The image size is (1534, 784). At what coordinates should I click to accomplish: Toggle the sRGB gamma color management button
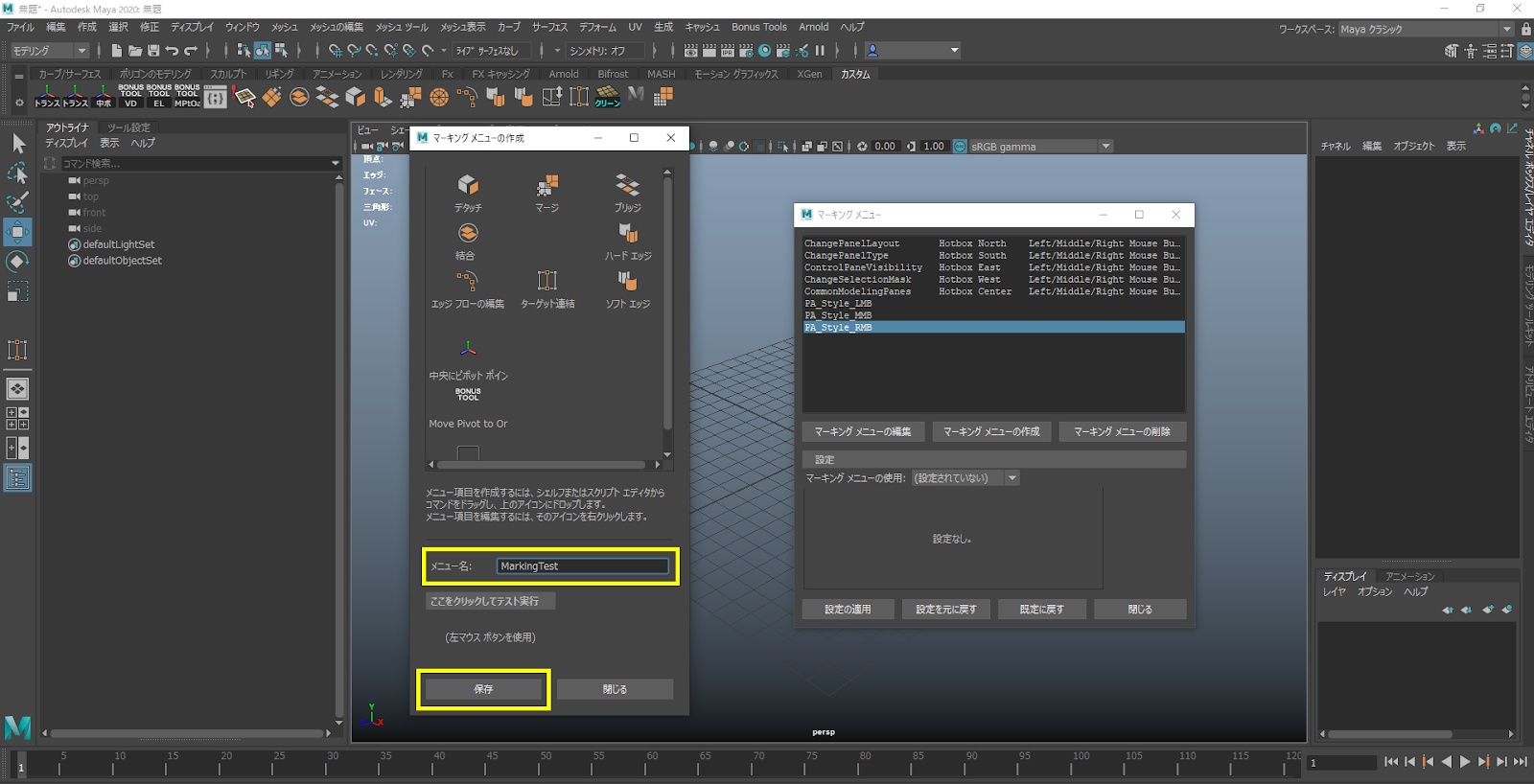point(960,147)
